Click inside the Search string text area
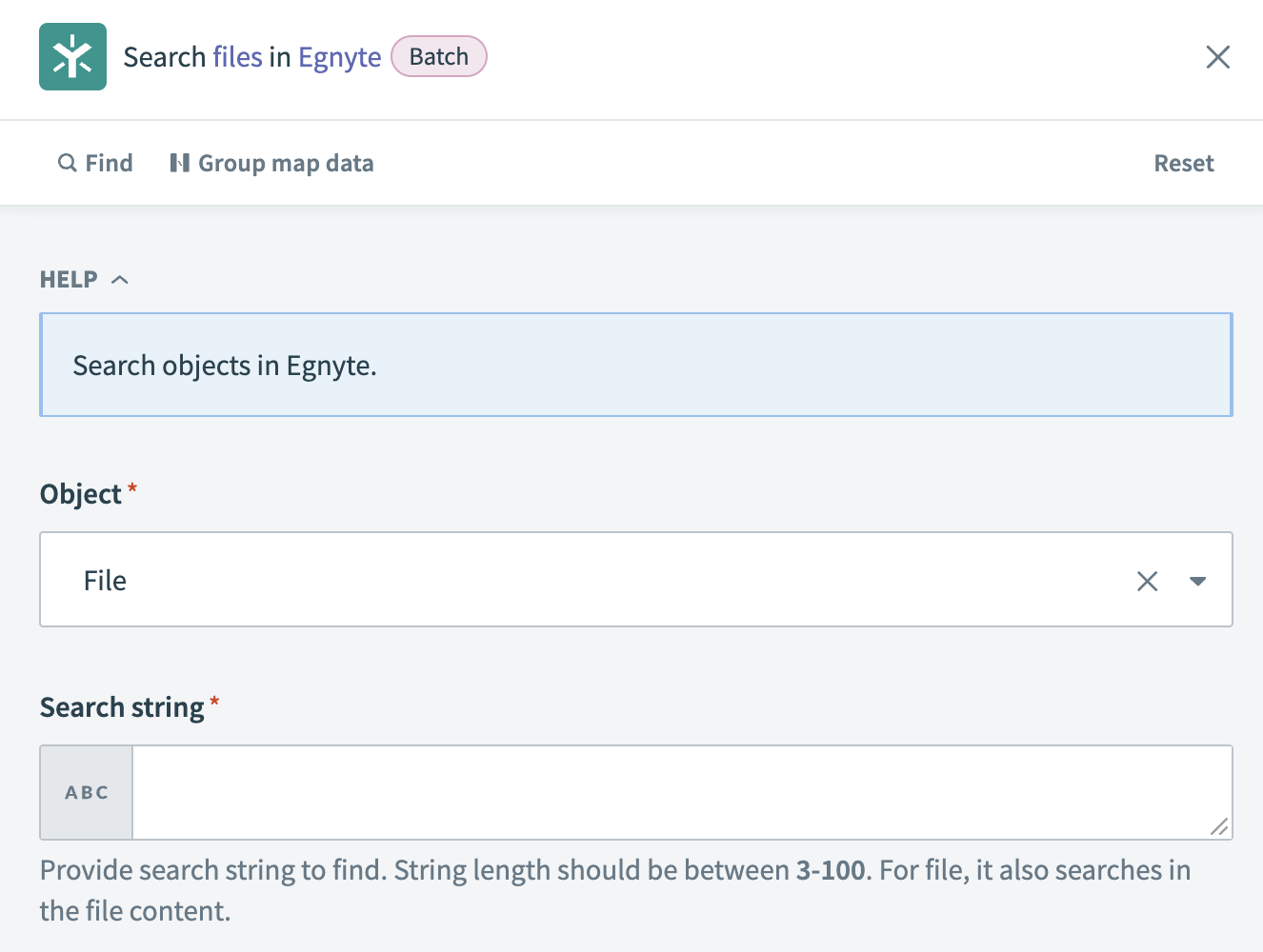1263x952 pixels. [681, 792]
